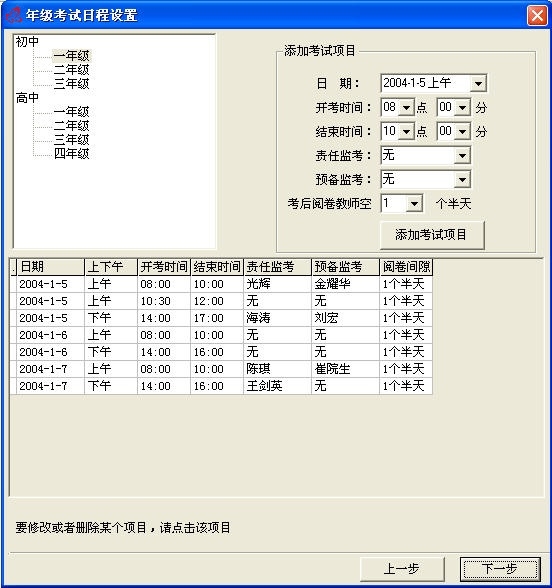Open the 开考时间 minute dropdown
This screenshot has height=588, width=552.
point(462,108)
